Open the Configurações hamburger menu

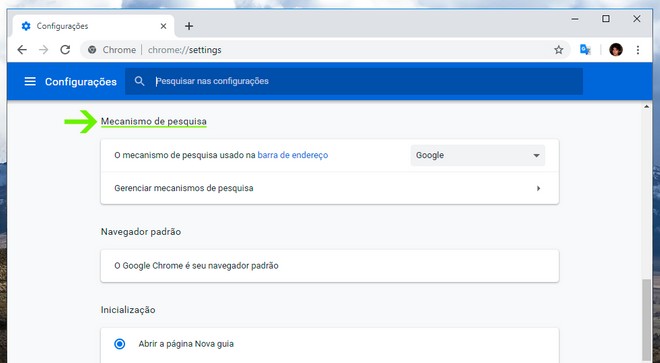coord(30,81)
